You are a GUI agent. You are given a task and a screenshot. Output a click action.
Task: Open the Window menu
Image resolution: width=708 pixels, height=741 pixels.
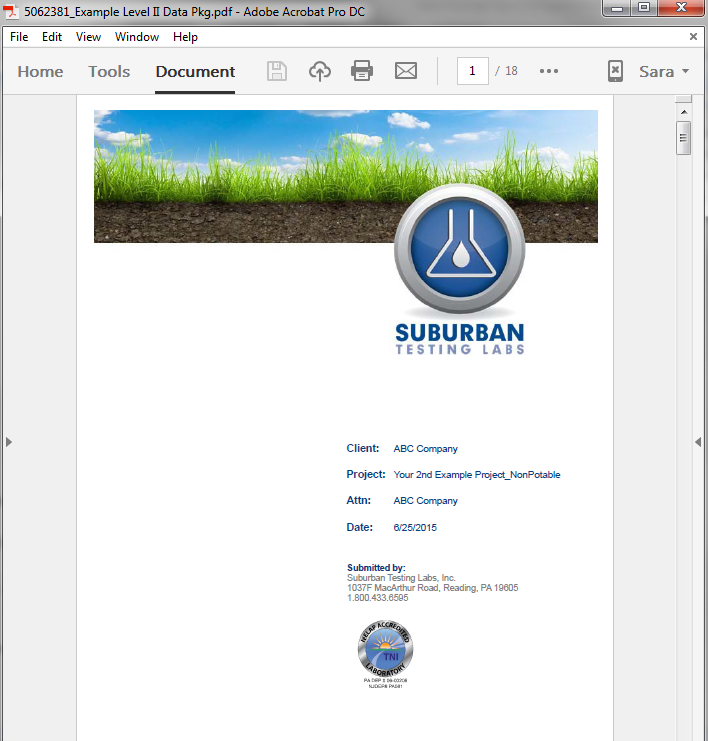137,37
